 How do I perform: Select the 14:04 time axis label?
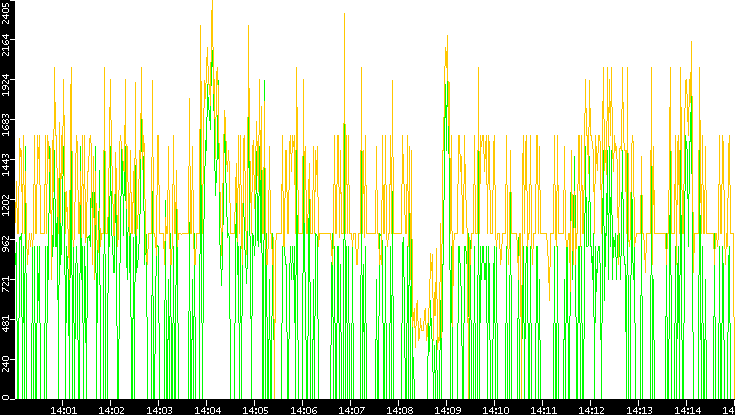tap(207, 410)
